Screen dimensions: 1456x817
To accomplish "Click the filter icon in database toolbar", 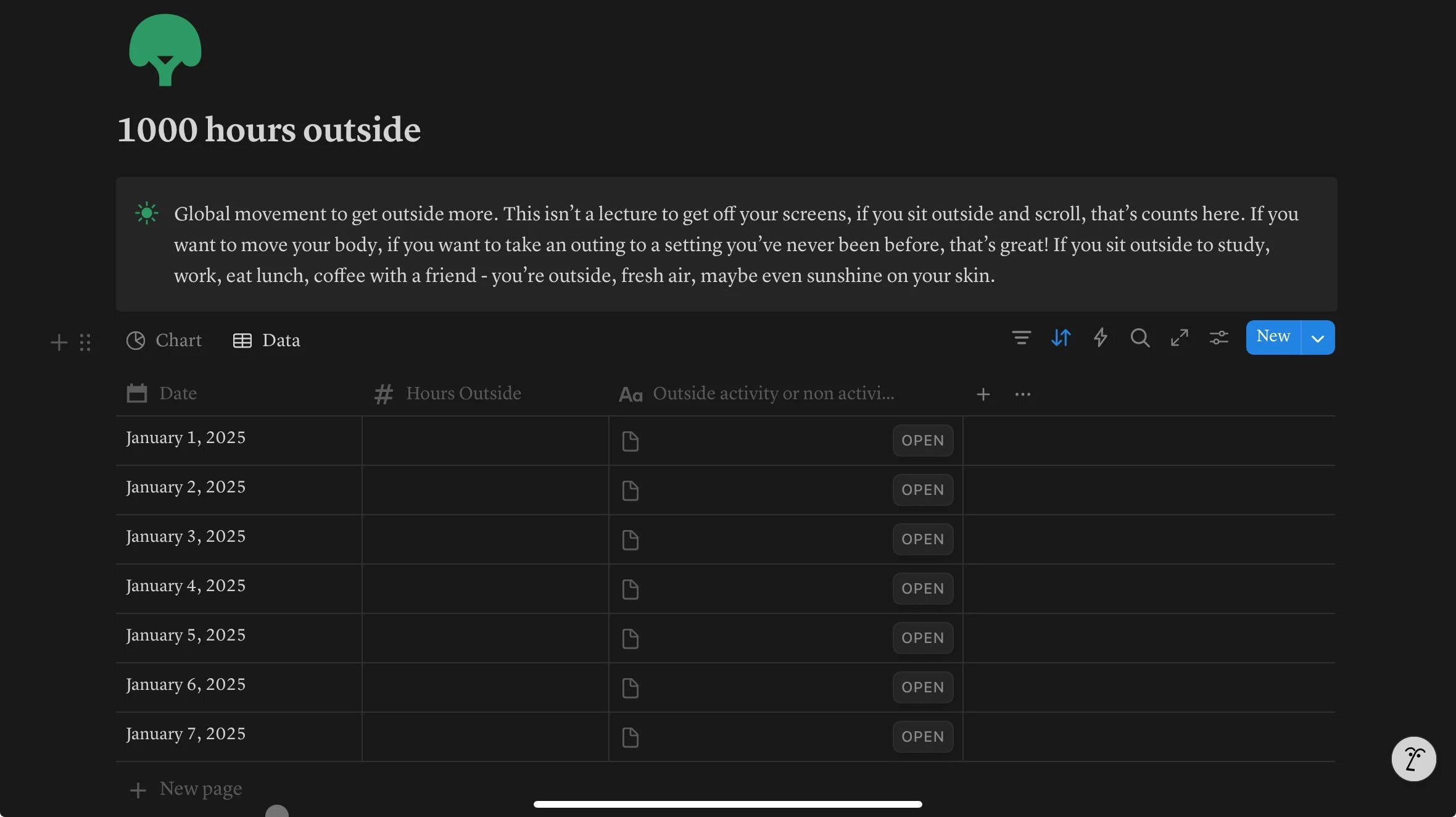I will (x=1021, y=338).
